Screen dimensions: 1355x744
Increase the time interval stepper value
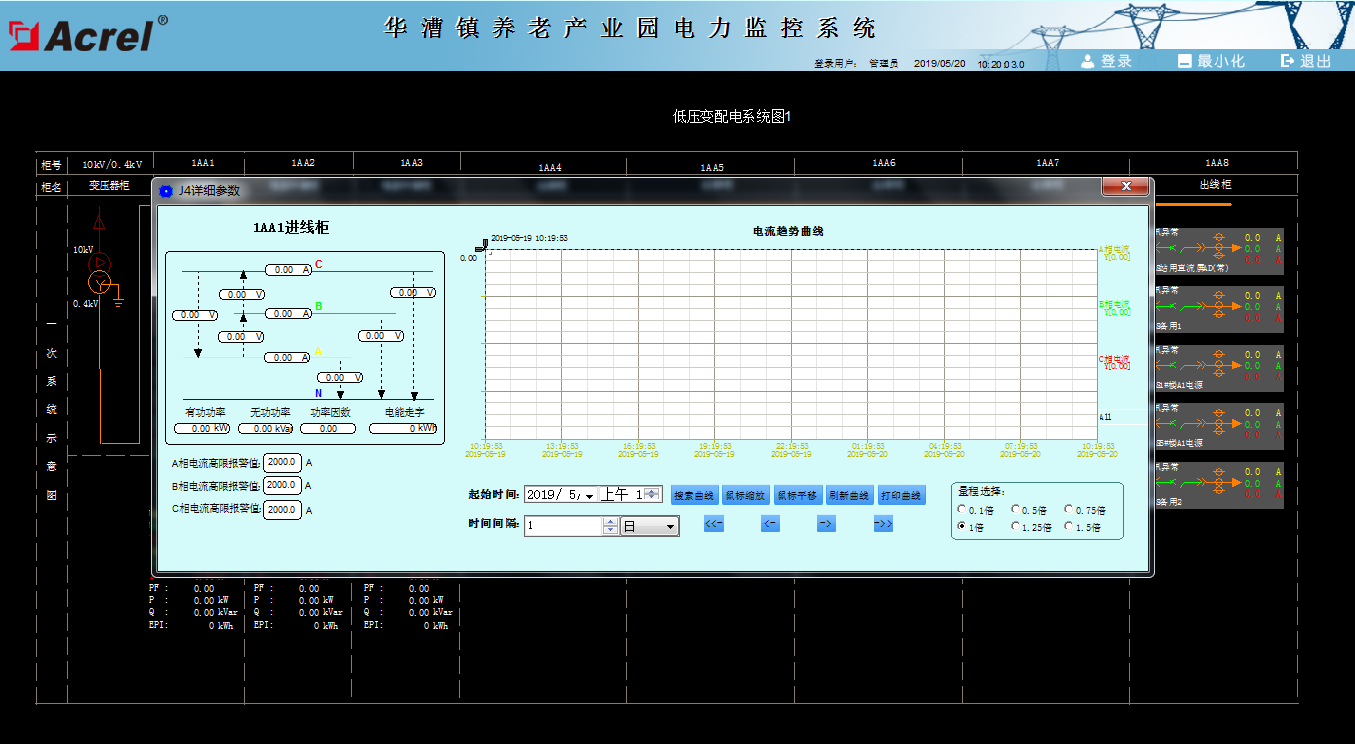[610, 521]
